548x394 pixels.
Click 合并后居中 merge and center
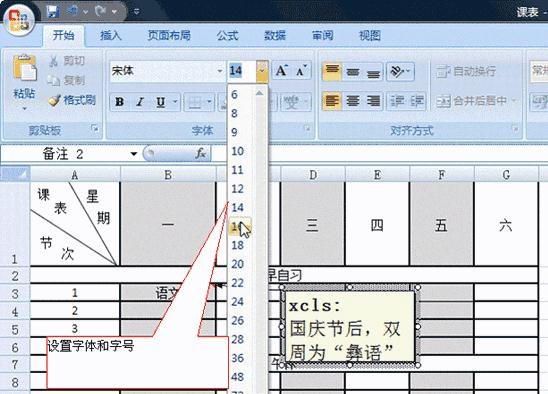pos(472,101)
